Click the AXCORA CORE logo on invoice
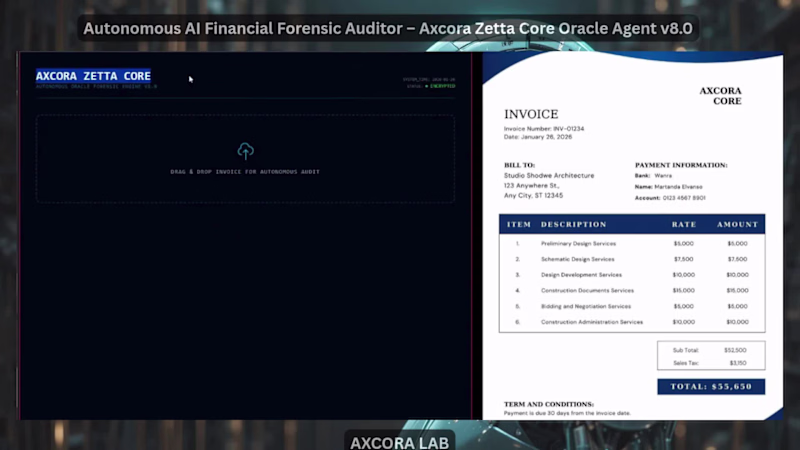Image resolution: width=800 pixels, height=450 pixels. point(720,96)
